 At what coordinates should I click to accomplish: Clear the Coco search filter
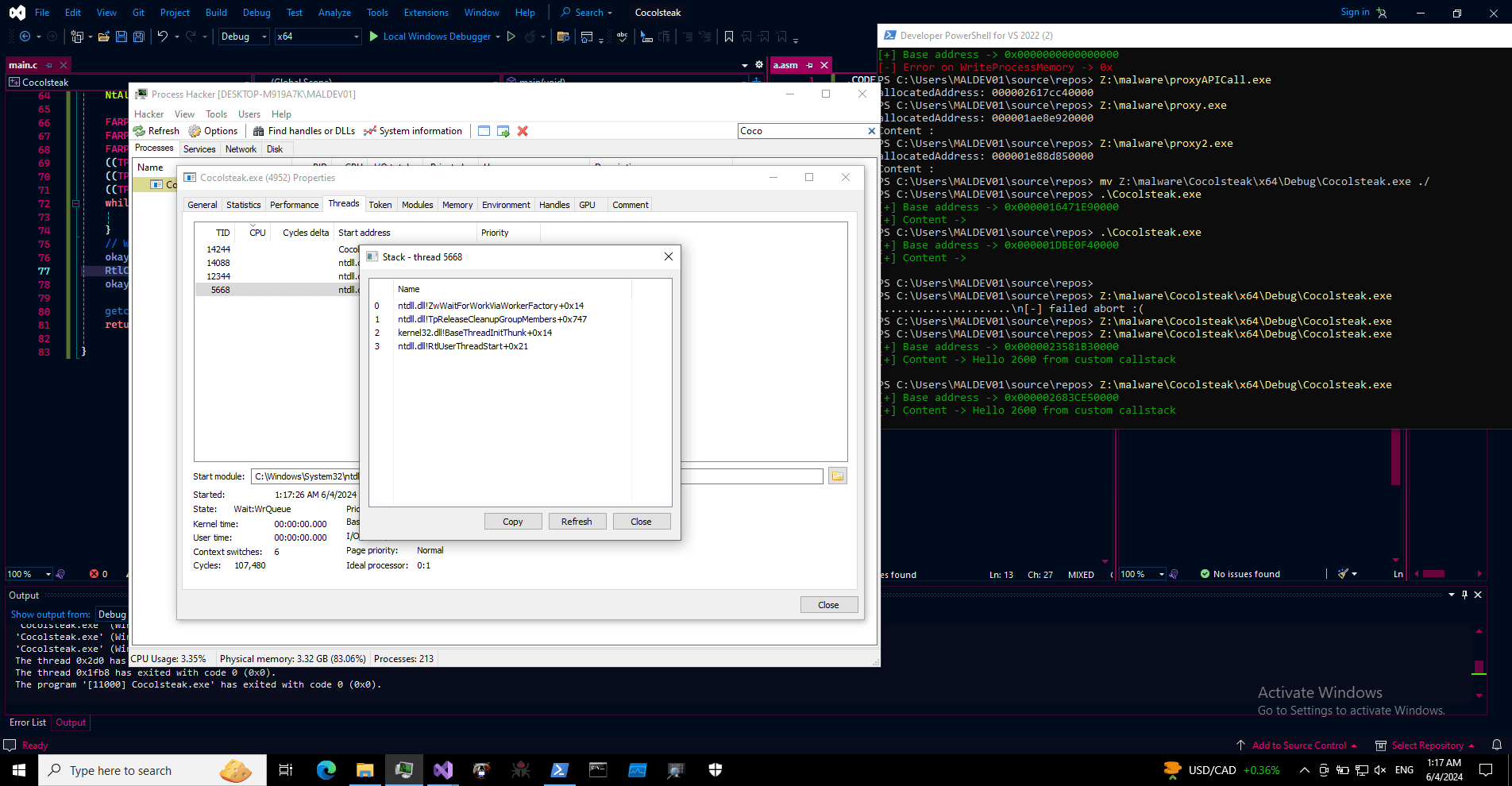(871, 131)
